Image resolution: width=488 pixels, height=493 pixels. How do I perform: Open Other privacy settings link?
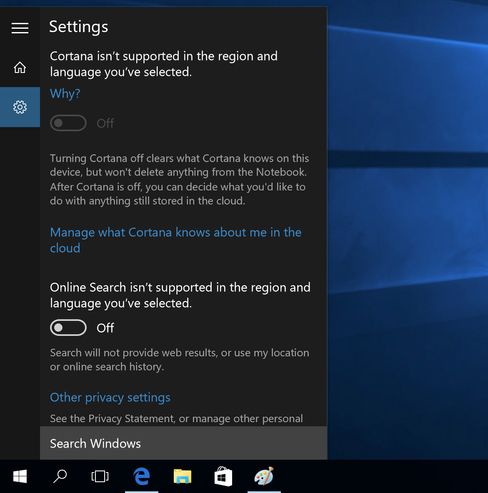coord(110,397)
